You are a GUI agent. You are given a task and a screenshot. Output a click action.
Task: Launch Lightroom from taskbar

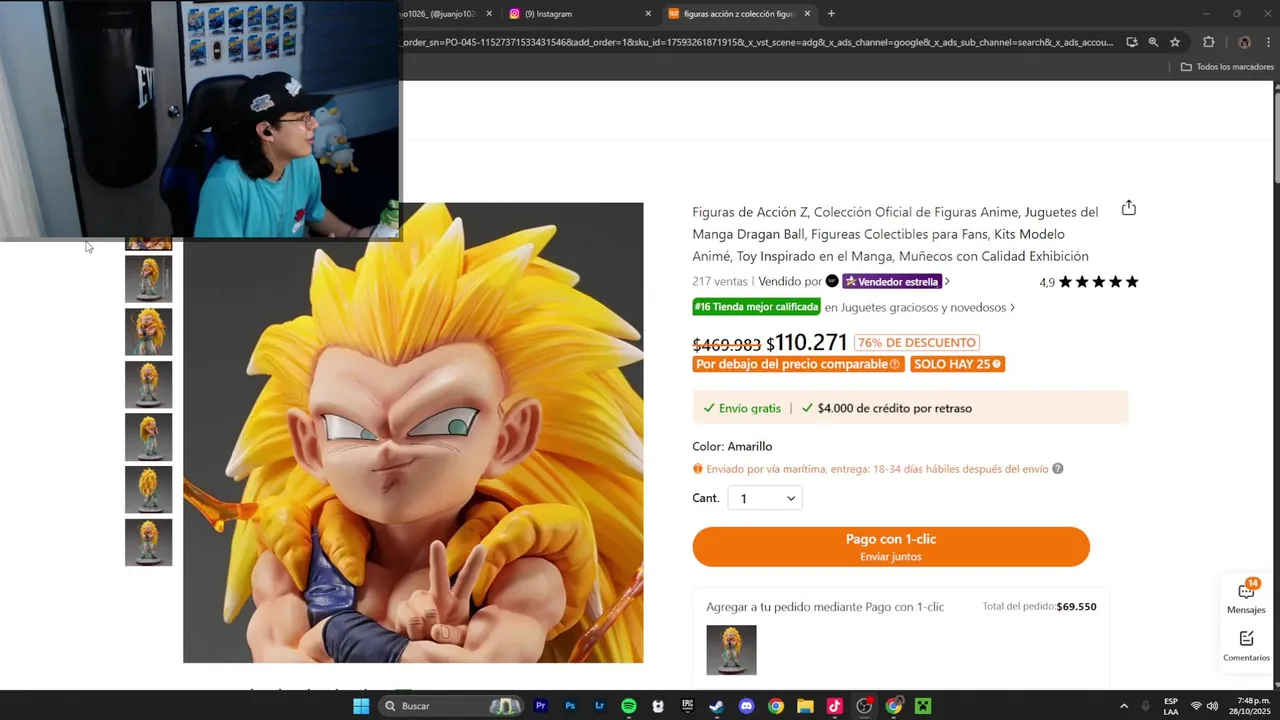599,706
